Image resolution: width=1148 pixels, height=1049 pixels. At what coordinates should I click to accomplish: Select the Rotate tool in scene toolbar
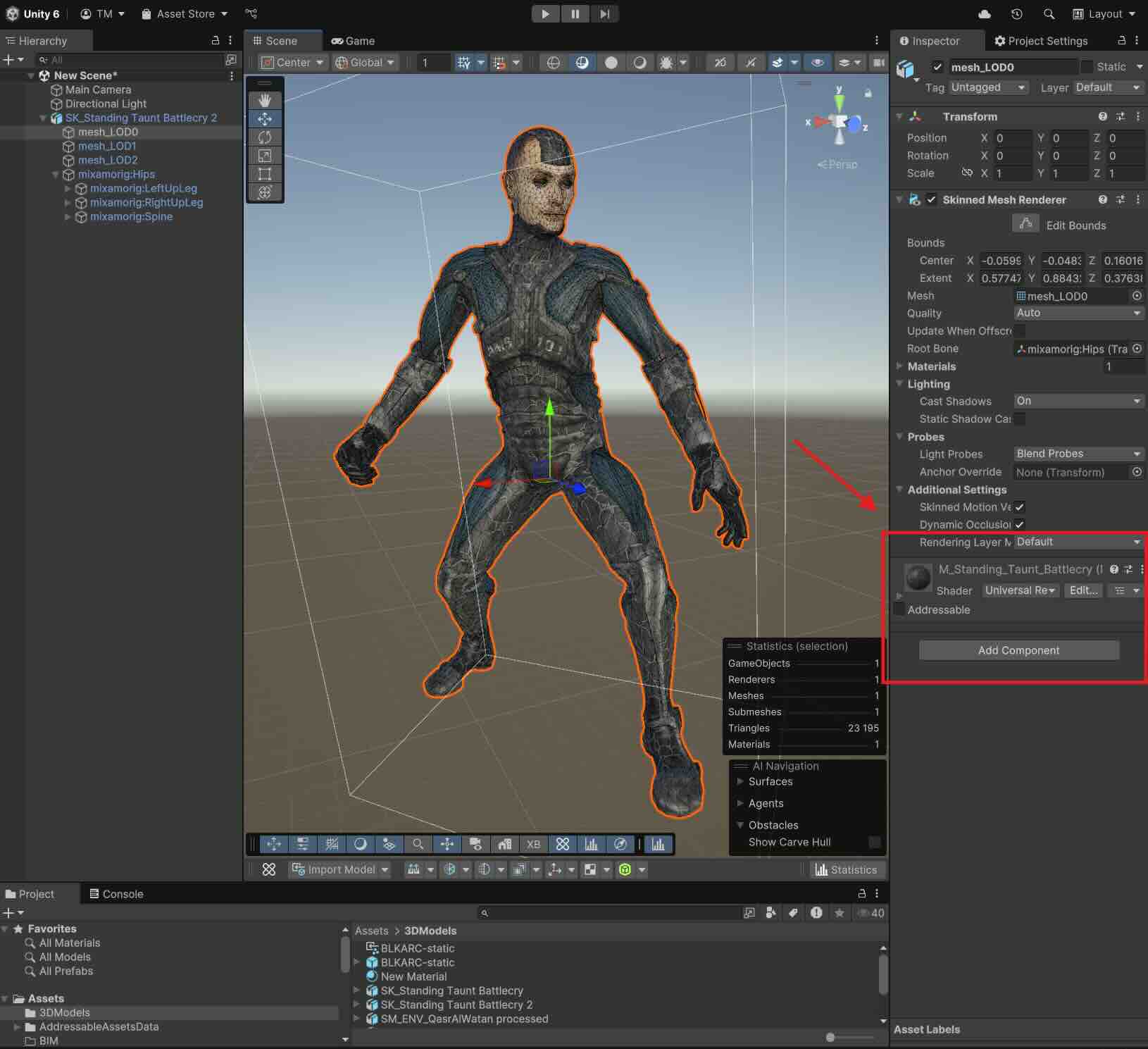265,137
